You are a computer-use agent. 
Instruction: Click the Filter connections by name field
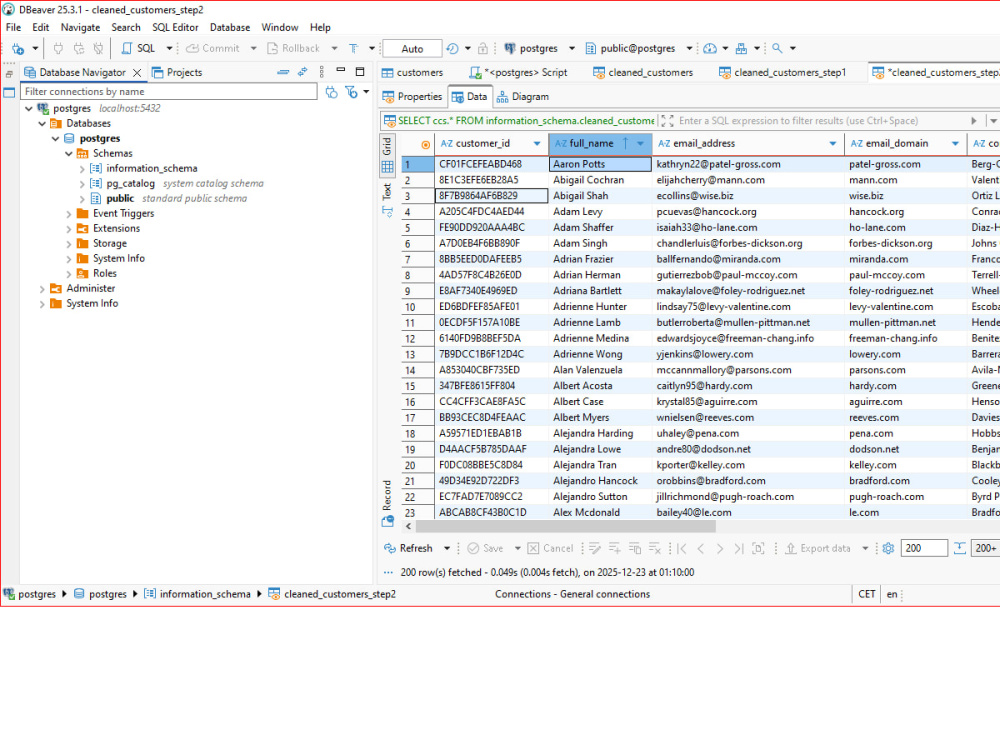point(169,92)
